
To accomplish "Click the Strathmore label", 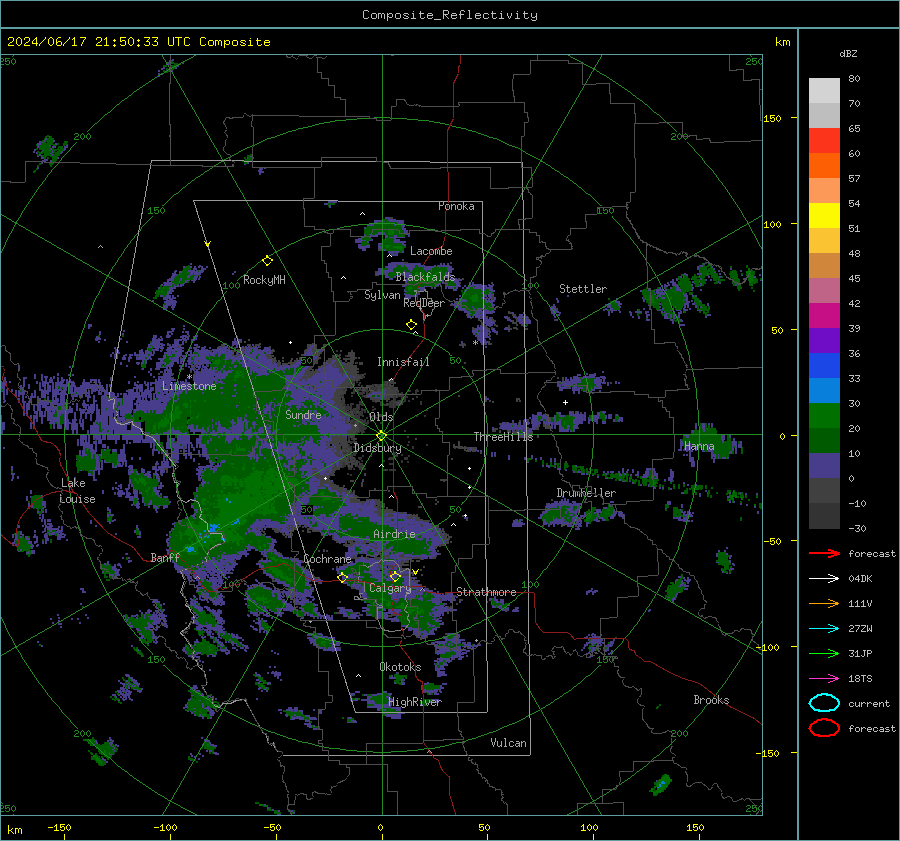I will click(486, 592).
